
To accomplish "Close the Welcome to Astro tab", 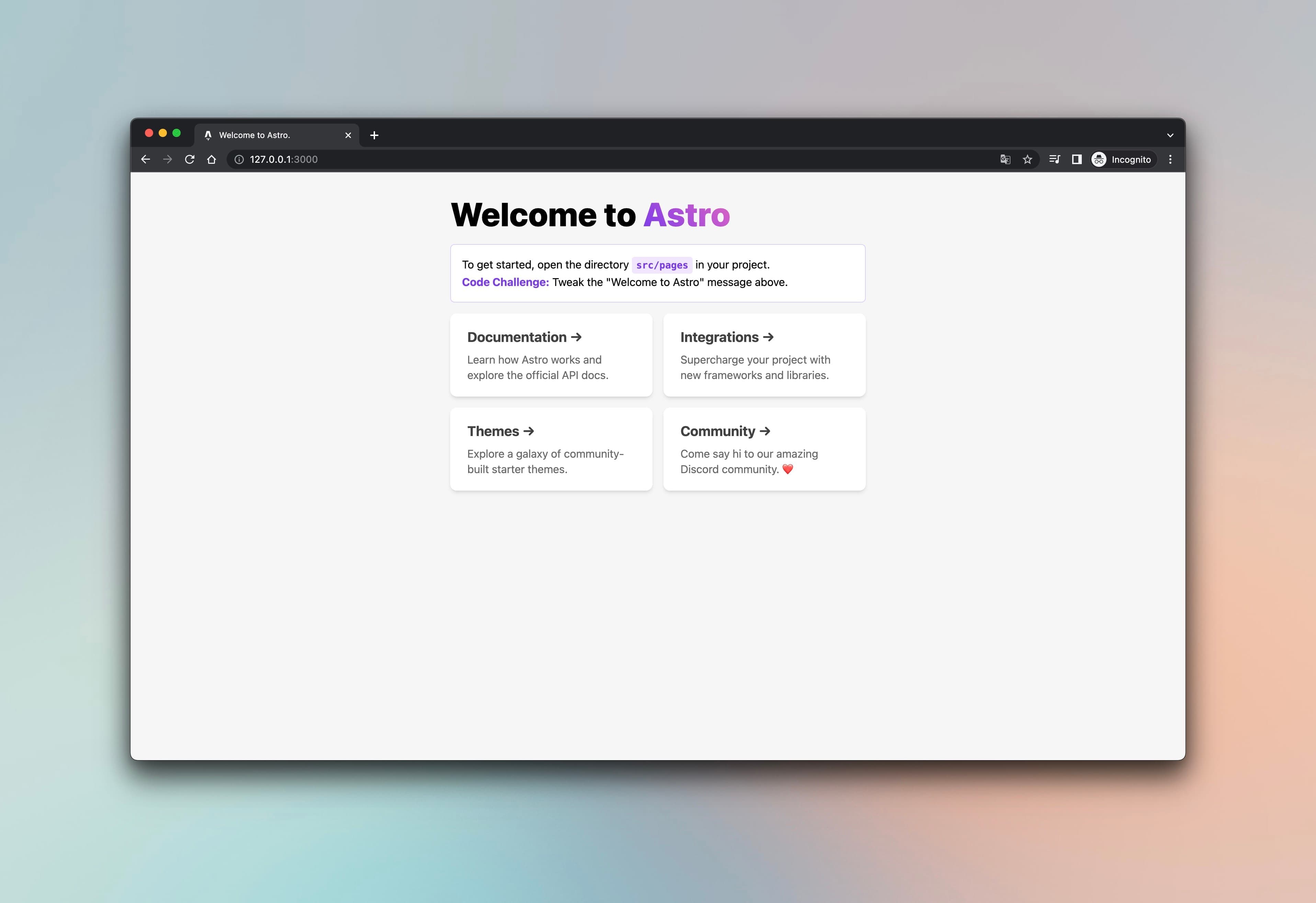I will (348, 135).
